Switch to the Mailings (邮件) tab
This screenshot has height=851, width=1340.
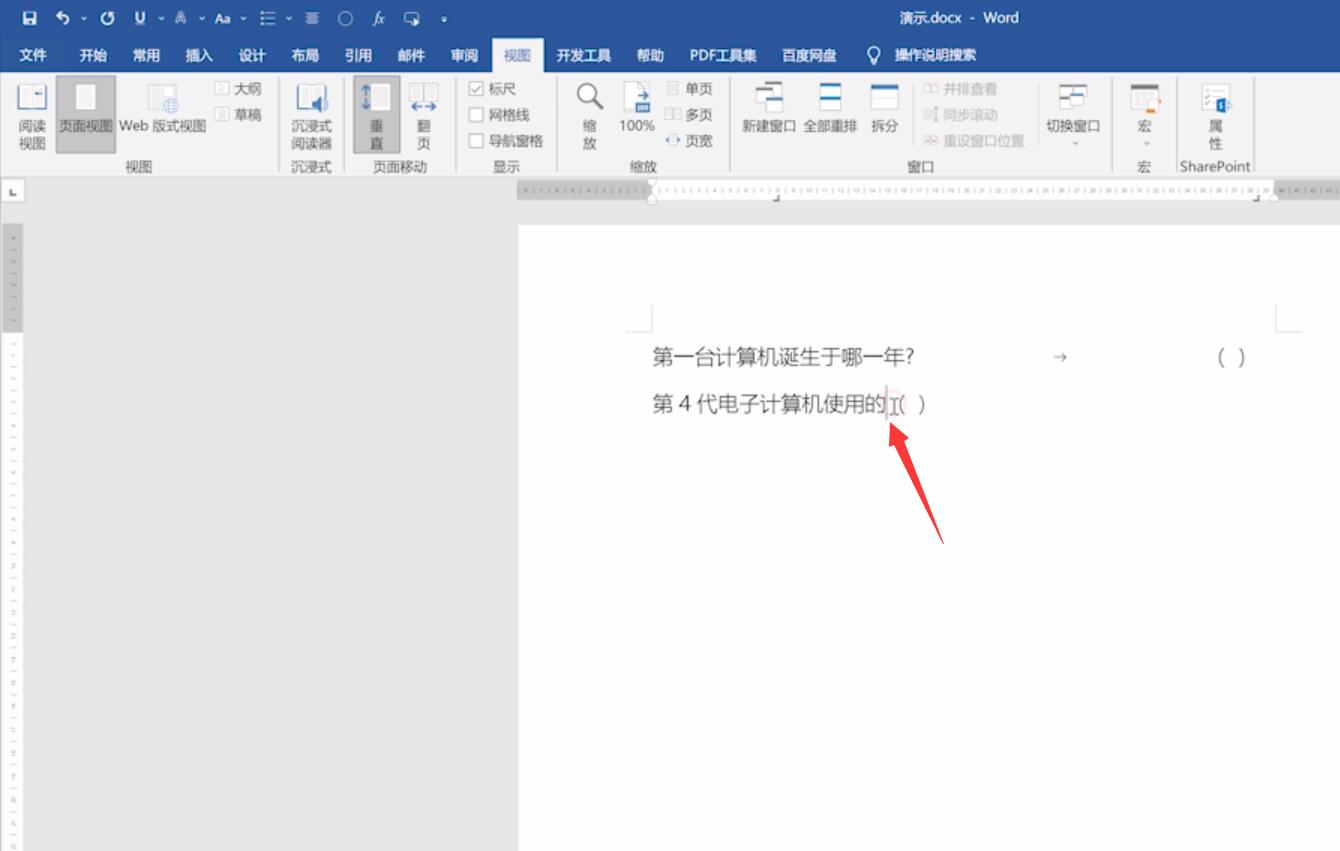point(411,55)
